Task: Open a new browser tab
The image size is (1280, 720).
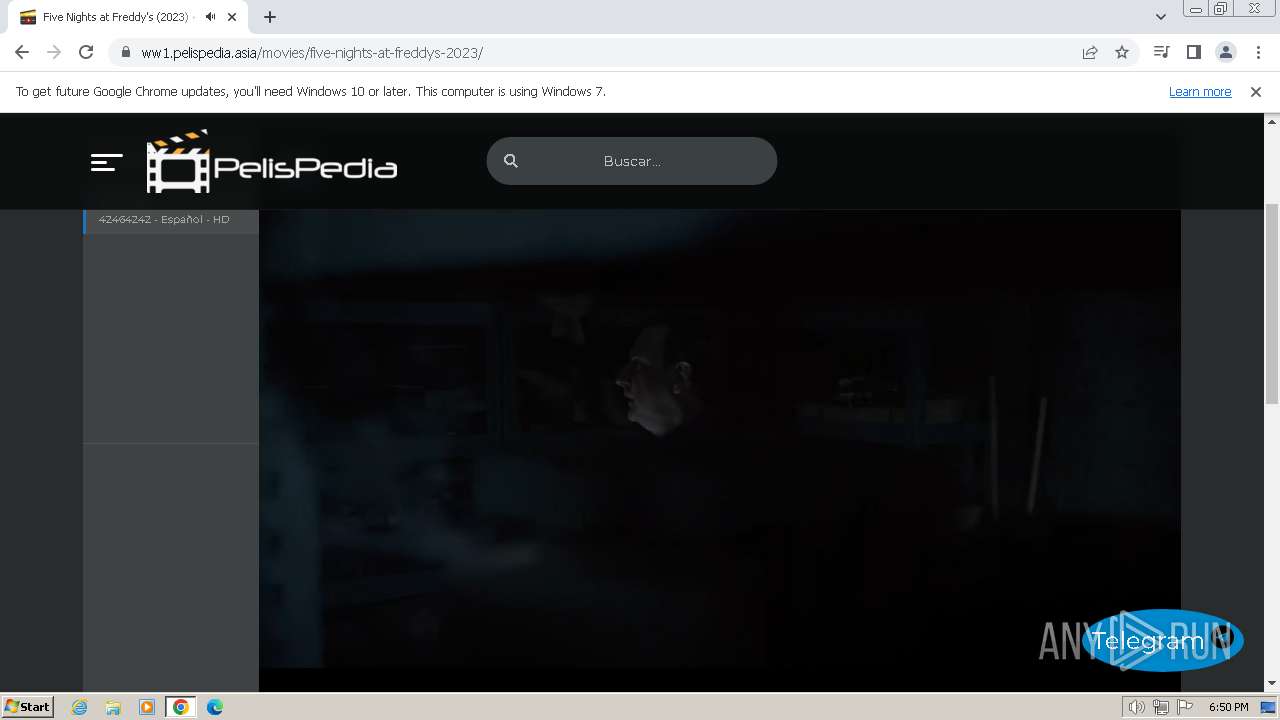Action: [x=270, y=17]
